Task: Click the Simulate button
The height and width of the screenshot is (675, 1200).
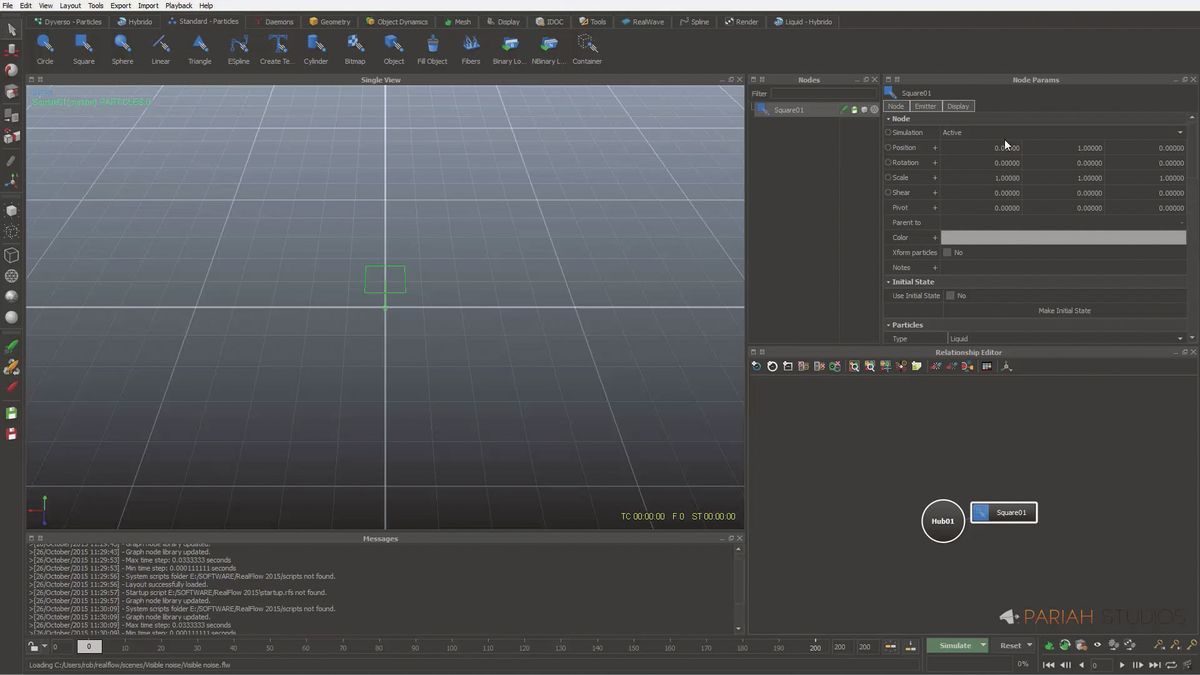Action: tap(955, 646)
